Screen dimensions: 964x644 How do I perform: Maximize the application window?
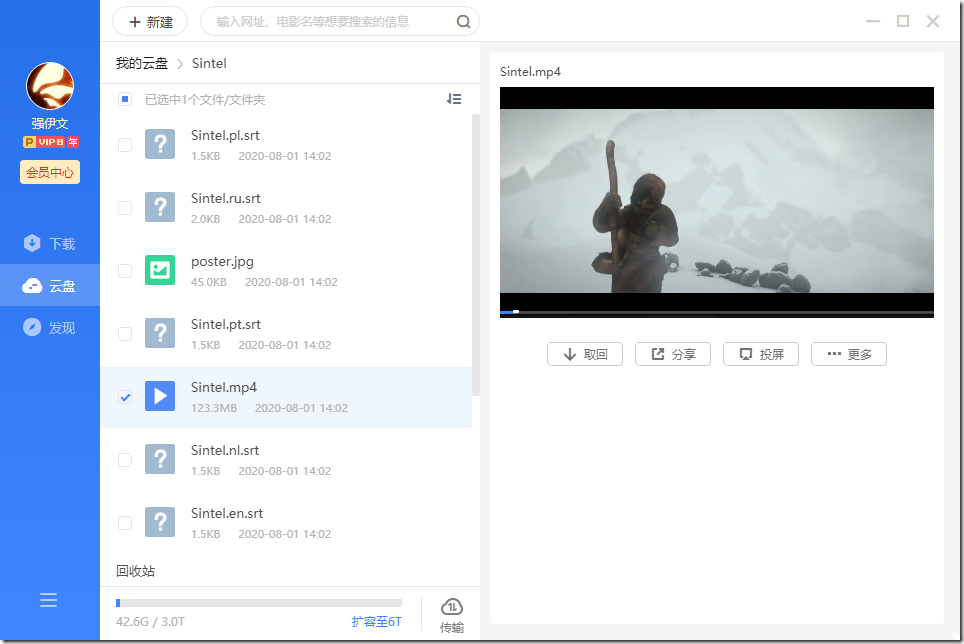903,22
